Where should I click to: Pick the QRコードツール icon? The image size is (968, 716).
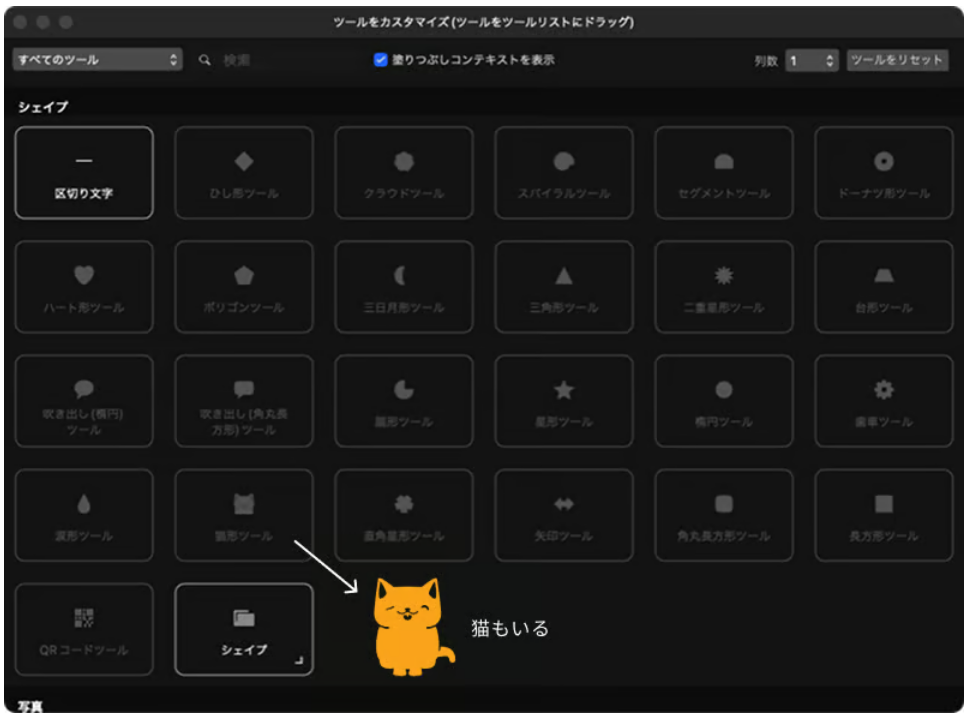click(x=84, y=619)
